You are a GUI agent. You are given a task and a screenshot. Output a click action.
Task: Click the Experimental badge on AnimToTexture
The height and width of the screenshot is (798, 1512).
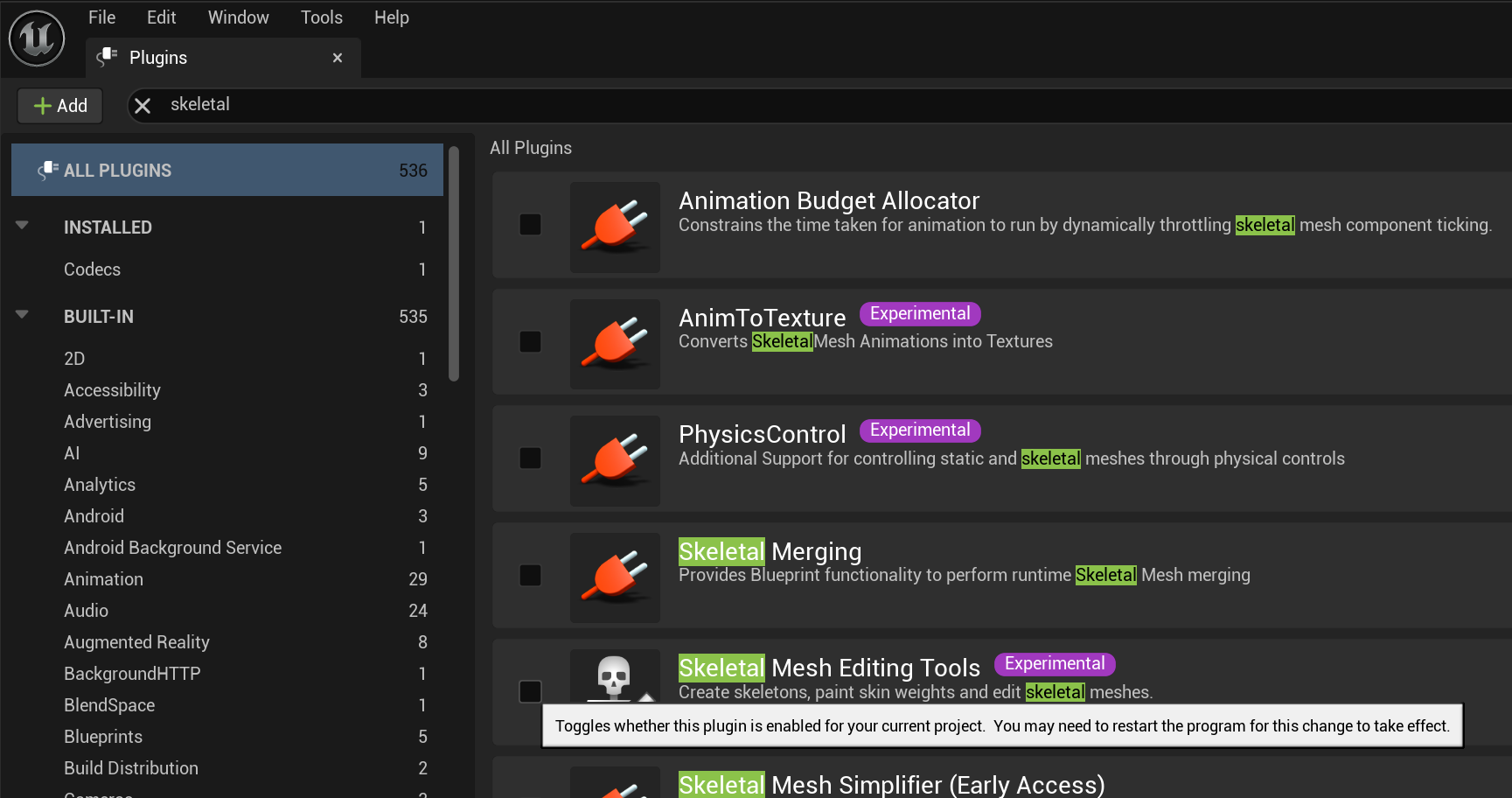pos(920,313)
